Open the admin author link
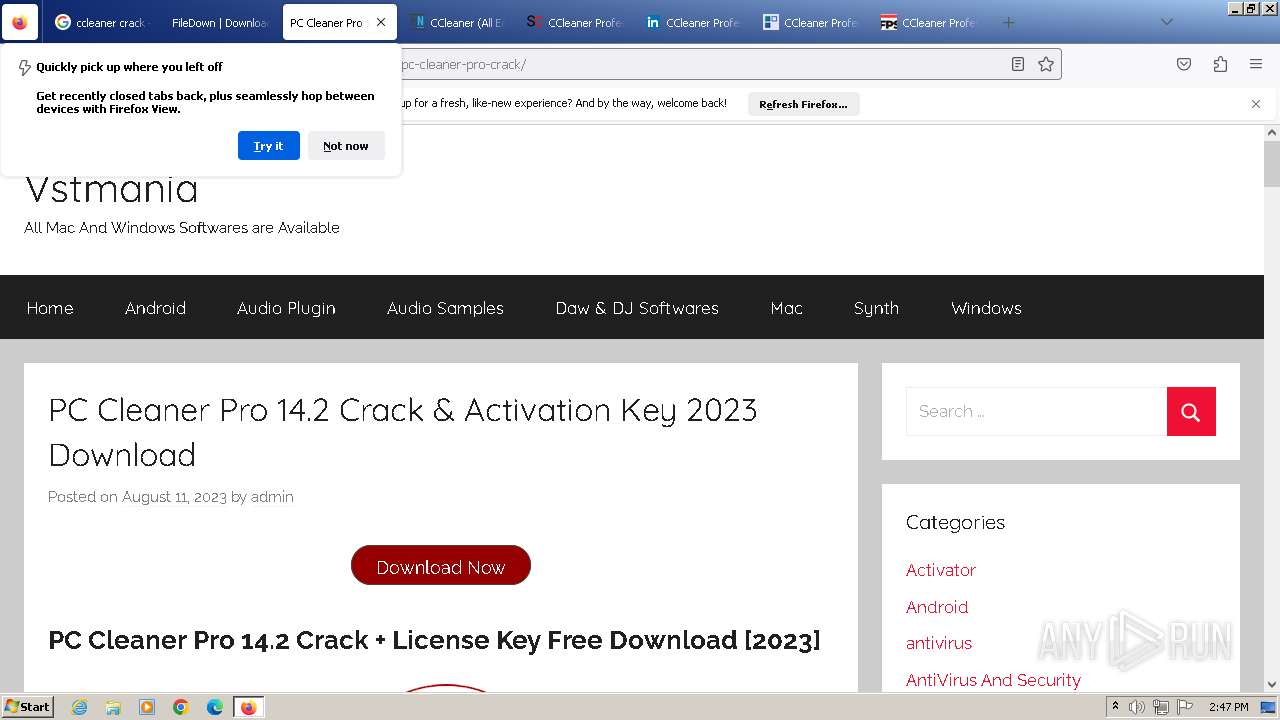This screenshot has width=1280, height=720. click(x=272, y=497)
